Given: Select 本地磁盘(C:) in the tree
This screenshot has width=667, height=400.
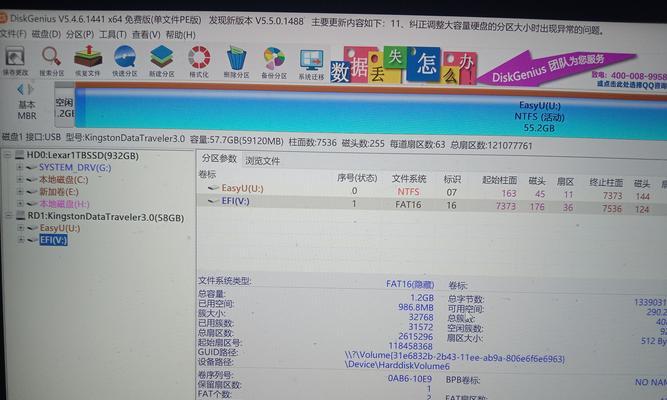Looking at the screenshot, I should (64, 180).
